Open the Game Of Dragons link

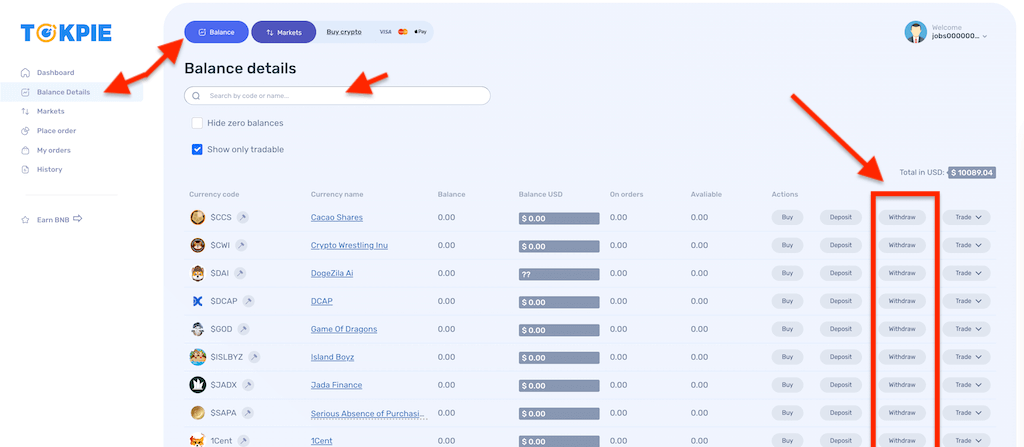point(343,329)
